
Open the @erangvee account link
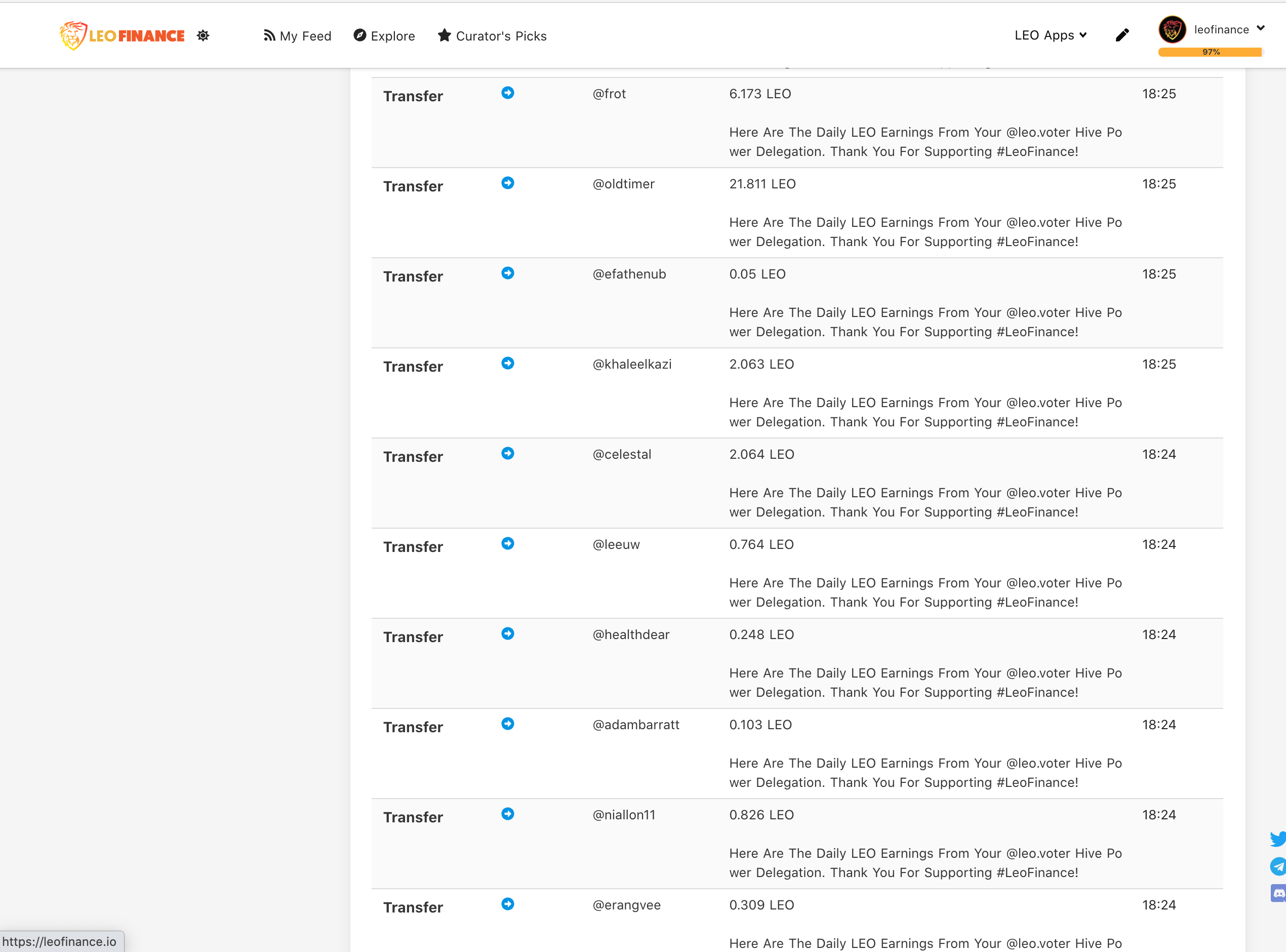[x=626, y=905]
